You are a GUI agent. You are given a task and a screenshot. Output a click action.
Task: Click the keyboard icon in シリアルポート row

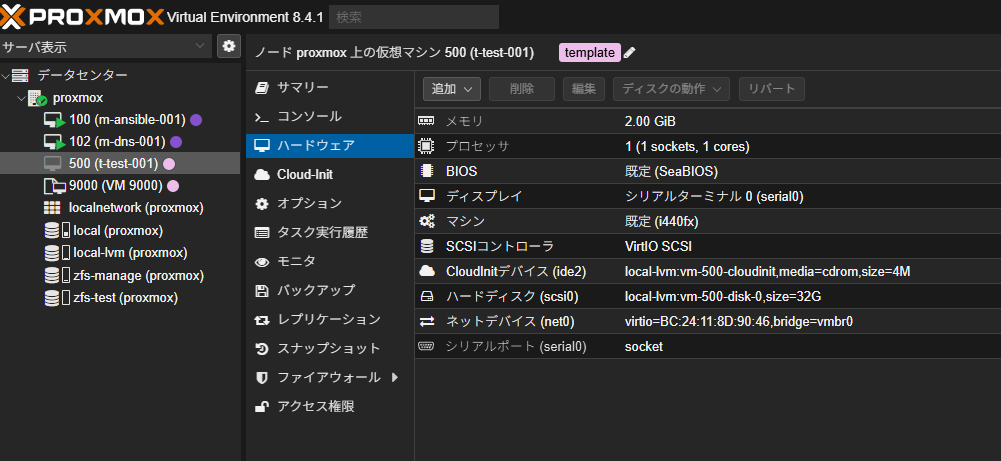[426, 346]
